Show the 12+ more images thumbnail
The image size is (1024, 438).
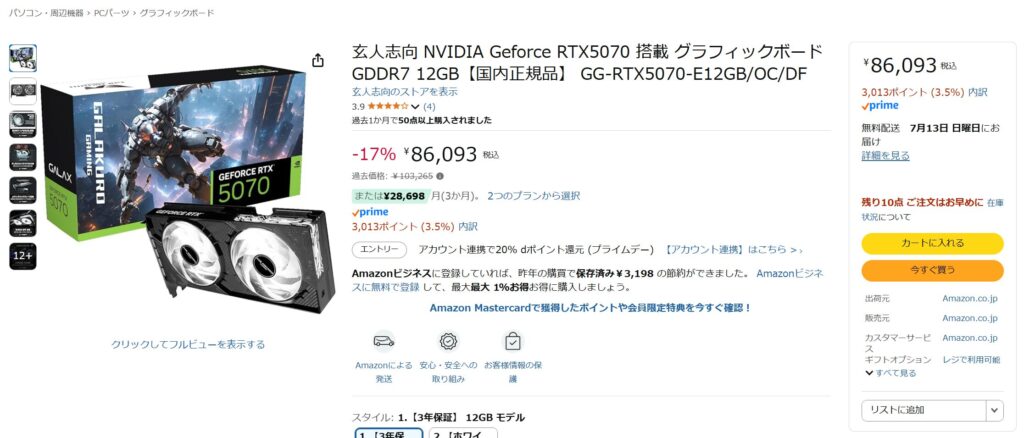23,257
